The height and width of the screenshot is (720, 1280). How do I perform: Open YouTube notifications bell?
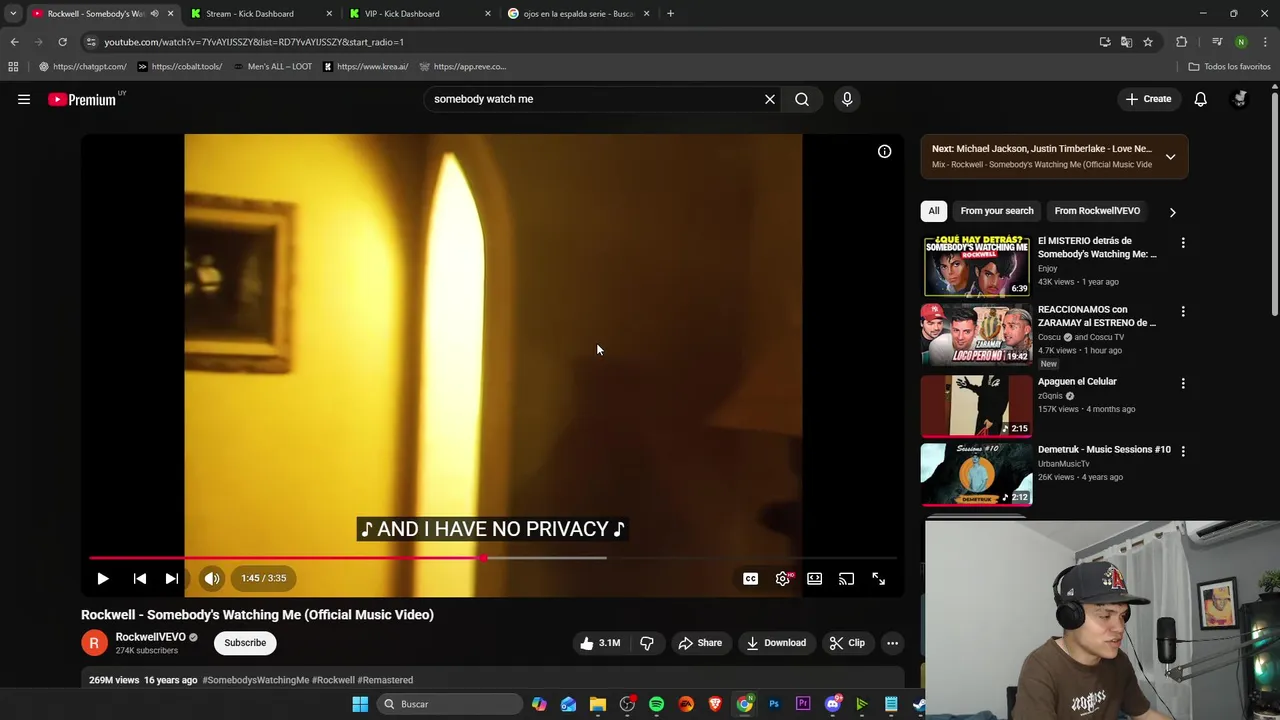pyautogui.click(x=1200, y=99)
